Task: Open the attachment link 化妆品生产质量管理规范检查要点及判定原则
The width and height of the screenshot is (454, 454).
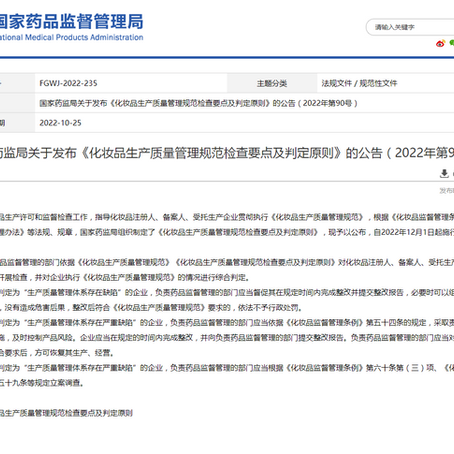Action: click(66, 413)
